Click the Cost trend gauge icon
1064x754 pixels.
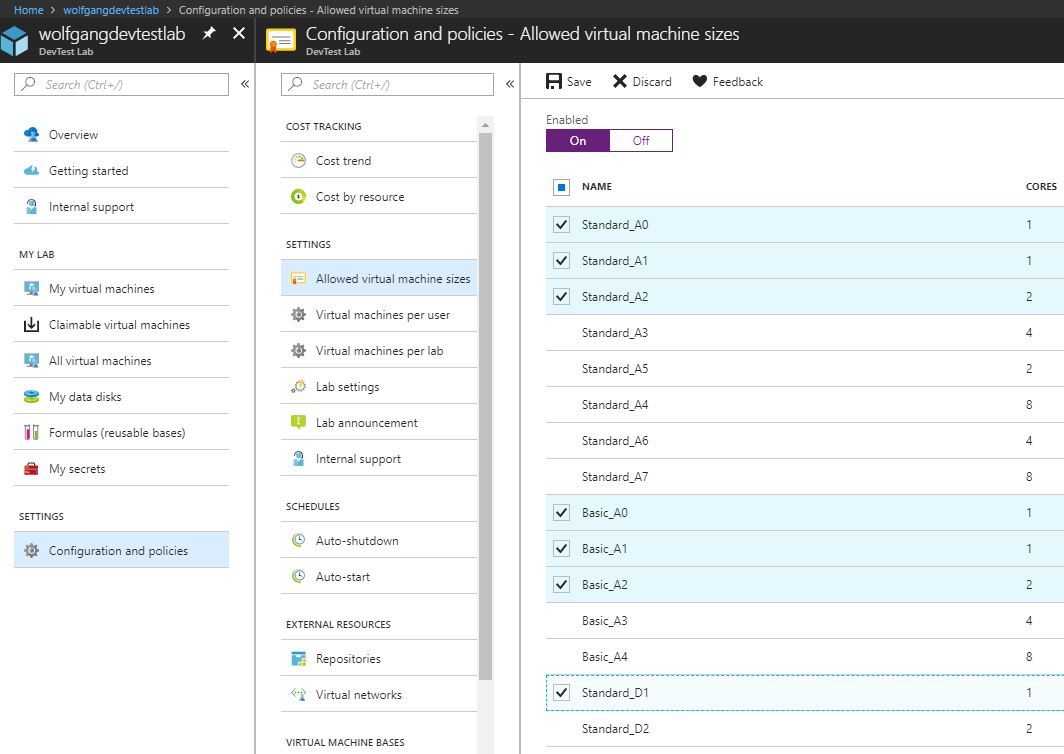(299, 160)
